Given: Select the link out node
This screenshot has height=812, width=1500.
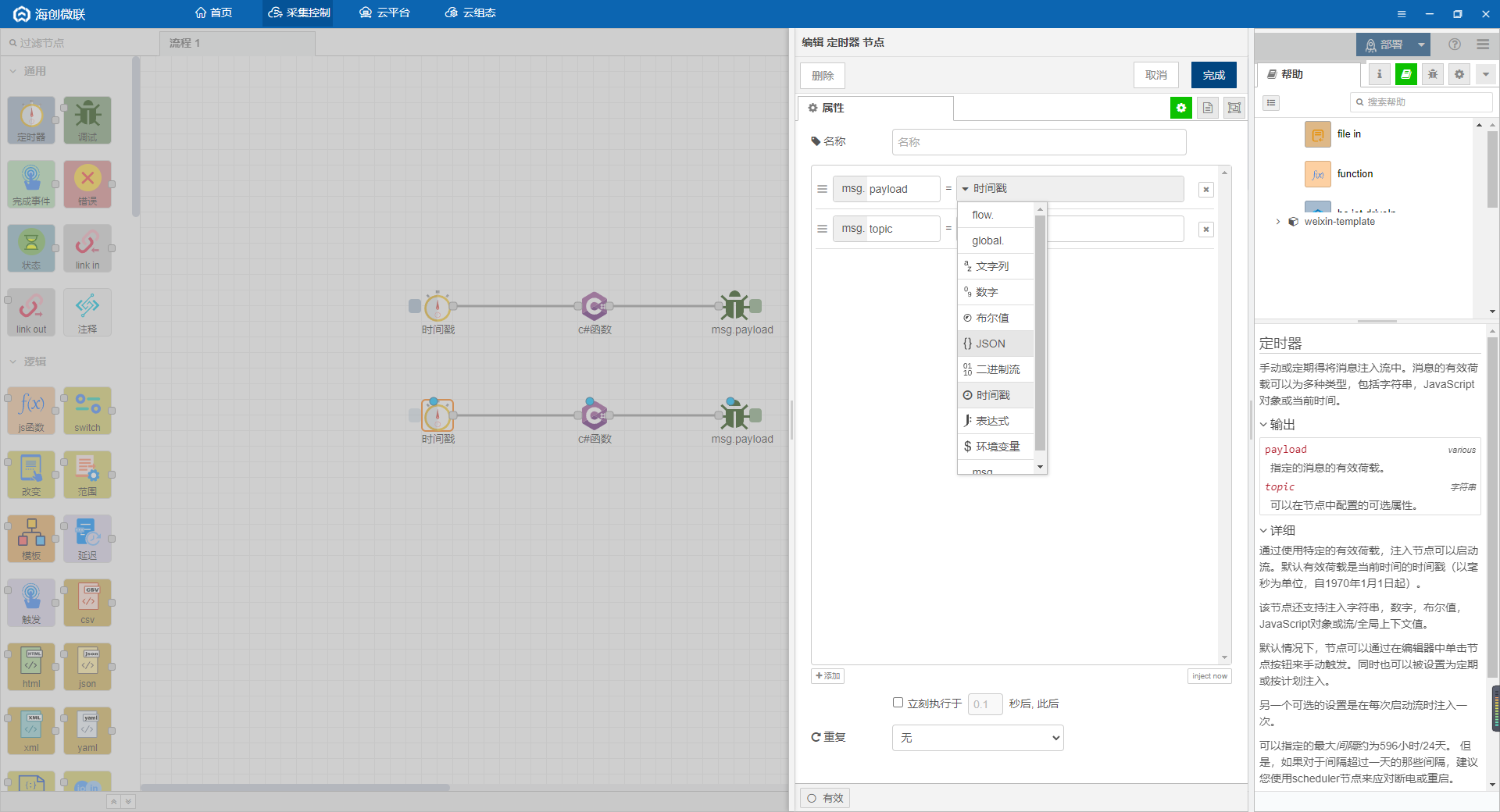Looking at the screenshot, I should click(x=31, y=312).
